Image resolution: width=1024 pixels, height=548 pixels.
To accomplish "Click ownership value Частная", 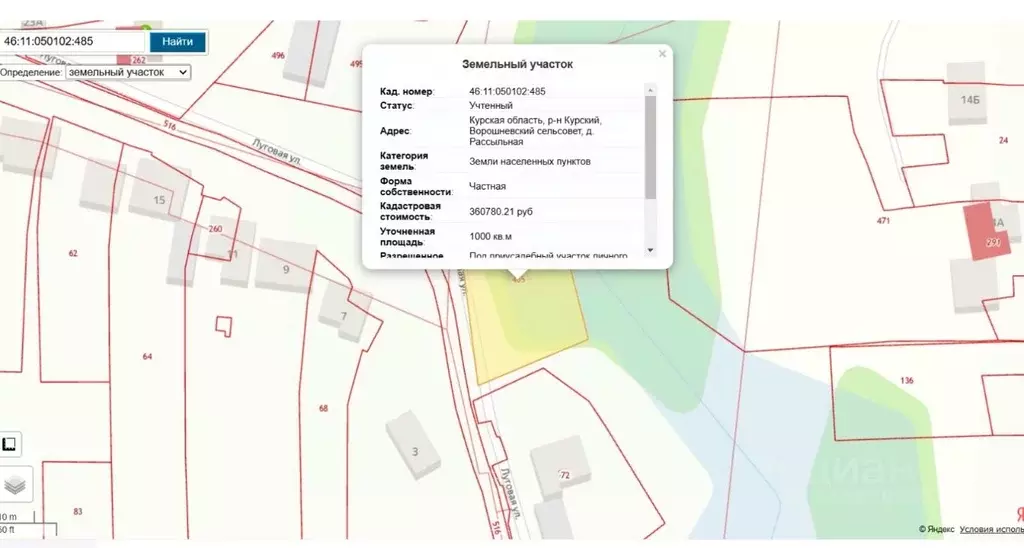I will click(487, 186).
